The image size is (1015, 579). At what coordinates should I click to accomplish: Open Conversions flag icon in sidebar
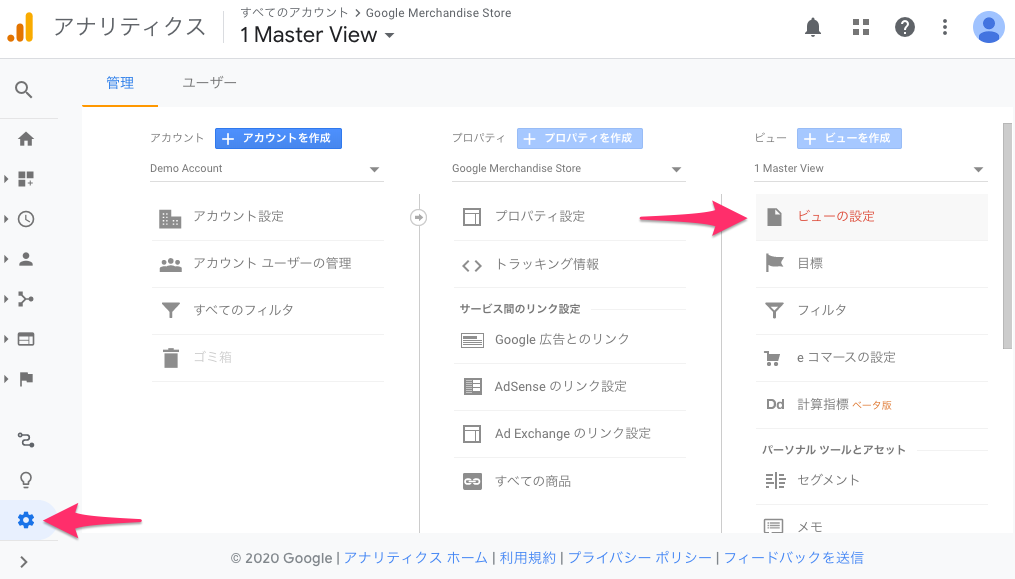tap(26, 379)
